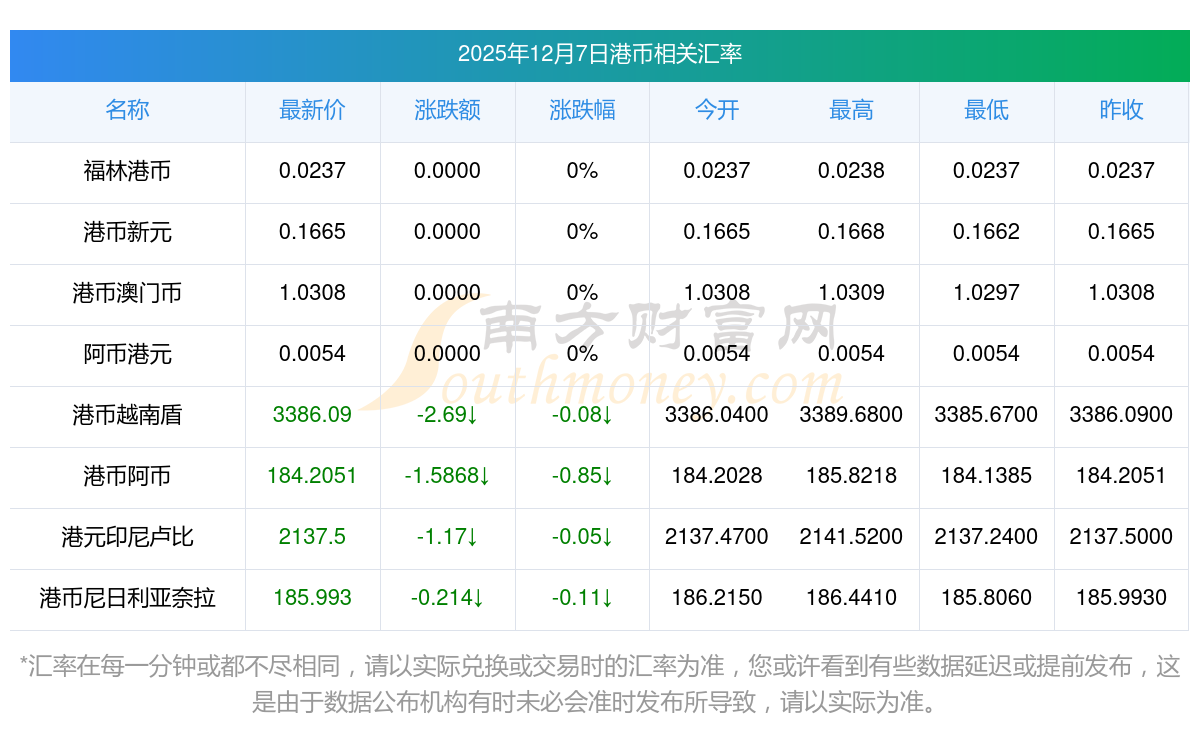The width and height of the screenshot is (1200, 733).
Task: Select the 涨跌额 column header
Action: [447, 110]
